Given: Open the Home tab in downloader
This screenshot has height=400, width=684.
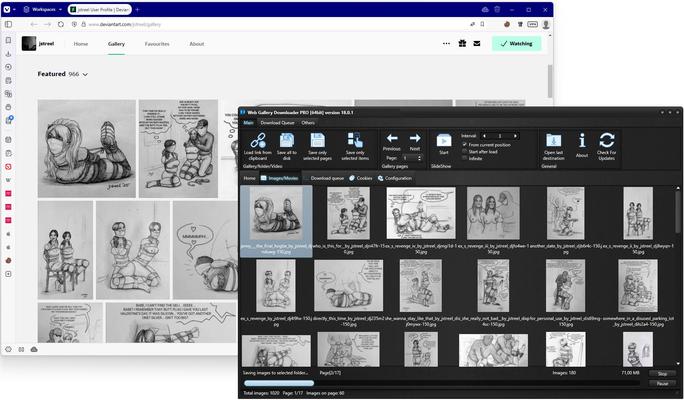Looking at the screenshot, I should 250,178.
